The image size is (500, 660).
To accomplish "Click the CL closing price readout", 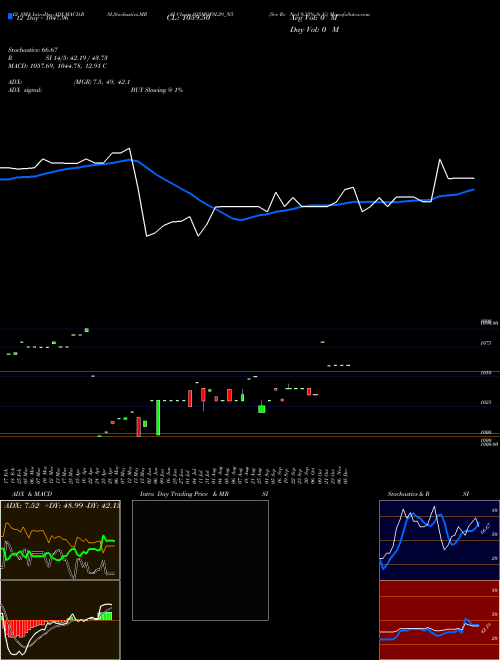I will [x=188, y=19].
